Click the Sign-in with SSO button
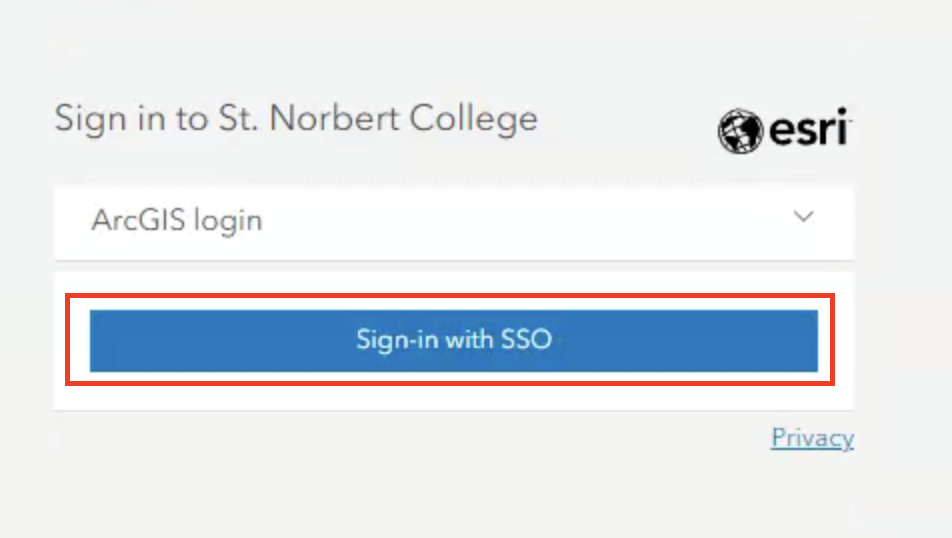952x538 pixels. click(x=454, y=340)
